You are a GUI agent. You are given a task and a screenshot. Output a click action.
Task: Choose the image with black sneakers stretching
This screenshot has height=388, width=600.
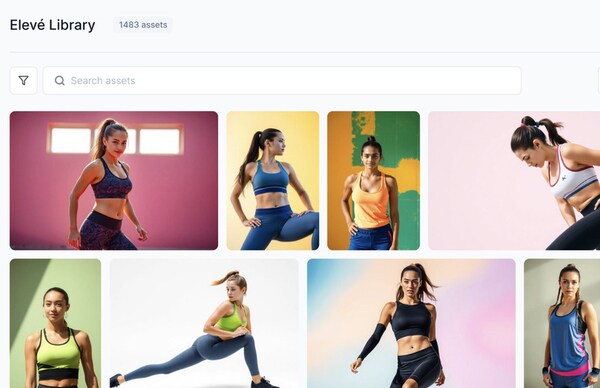tap(204, 323)
